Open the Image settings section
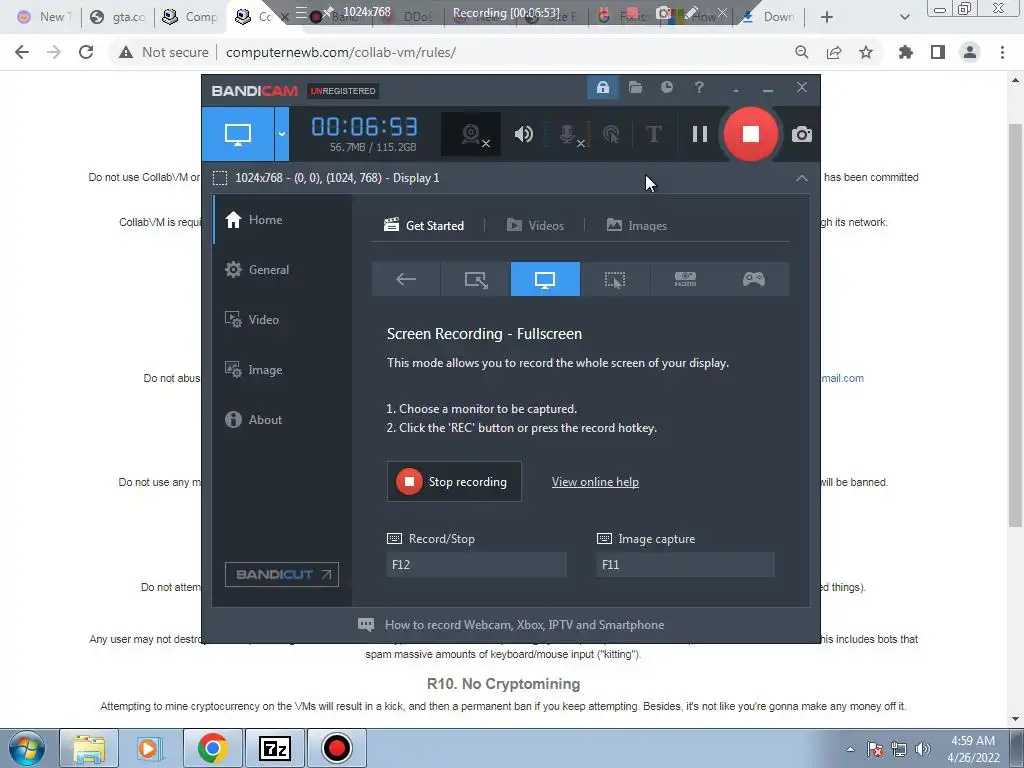1024x768 pixels. coord(283,370)
